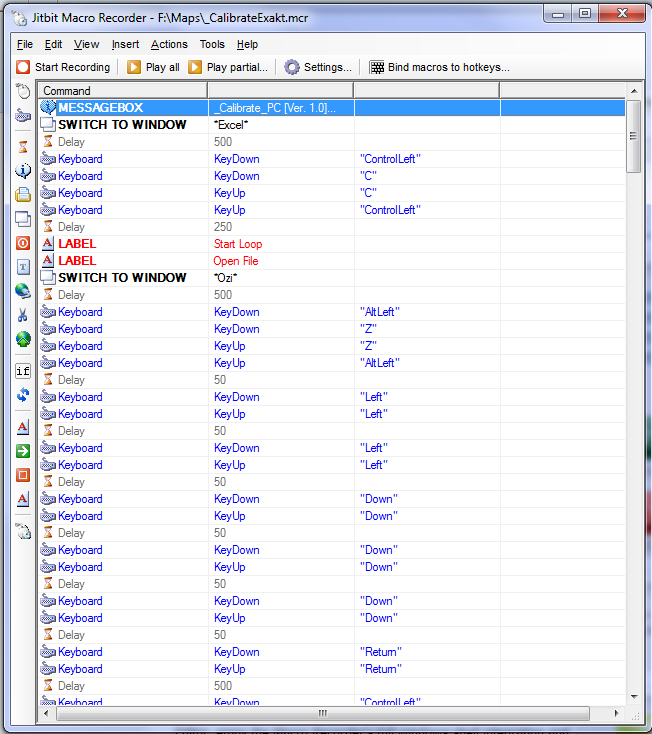Click the window icon on the *Excel* row

(x=48, y=125)
